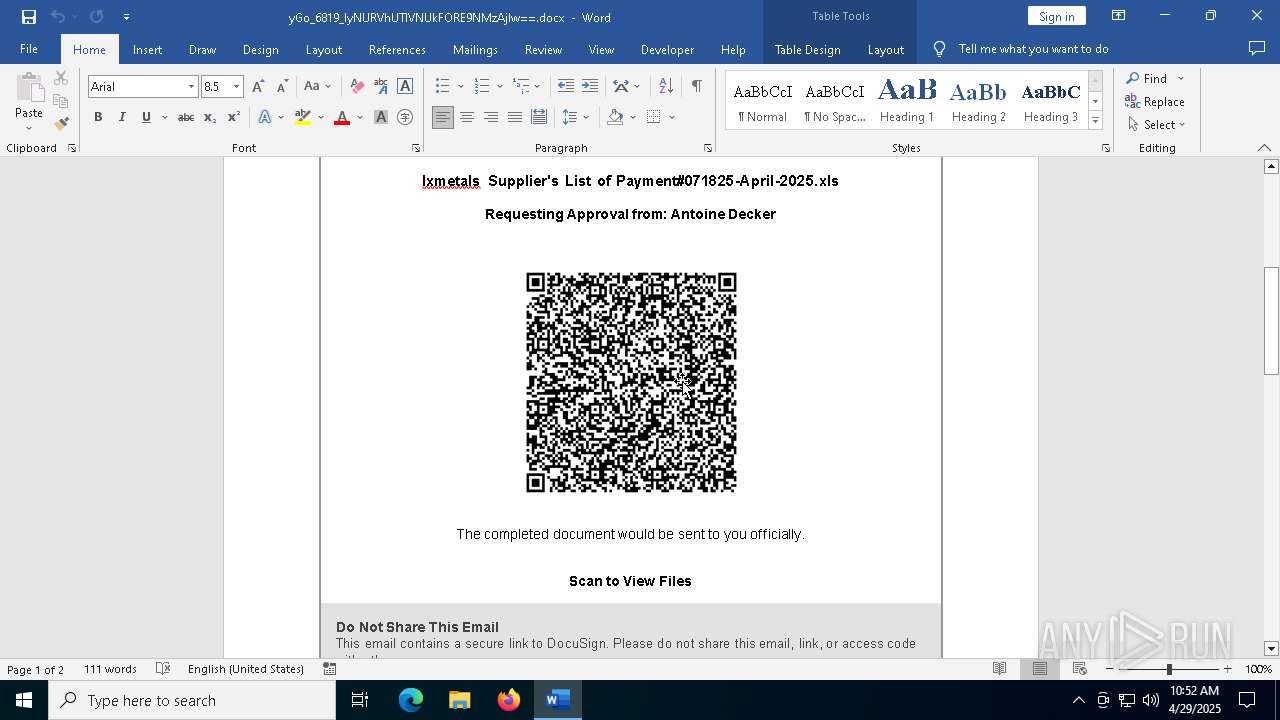Image resolution: width=1280 pixels, height=720 pixels.
Task: Toggle Bold formatting
Action: [x=98, y=118]
